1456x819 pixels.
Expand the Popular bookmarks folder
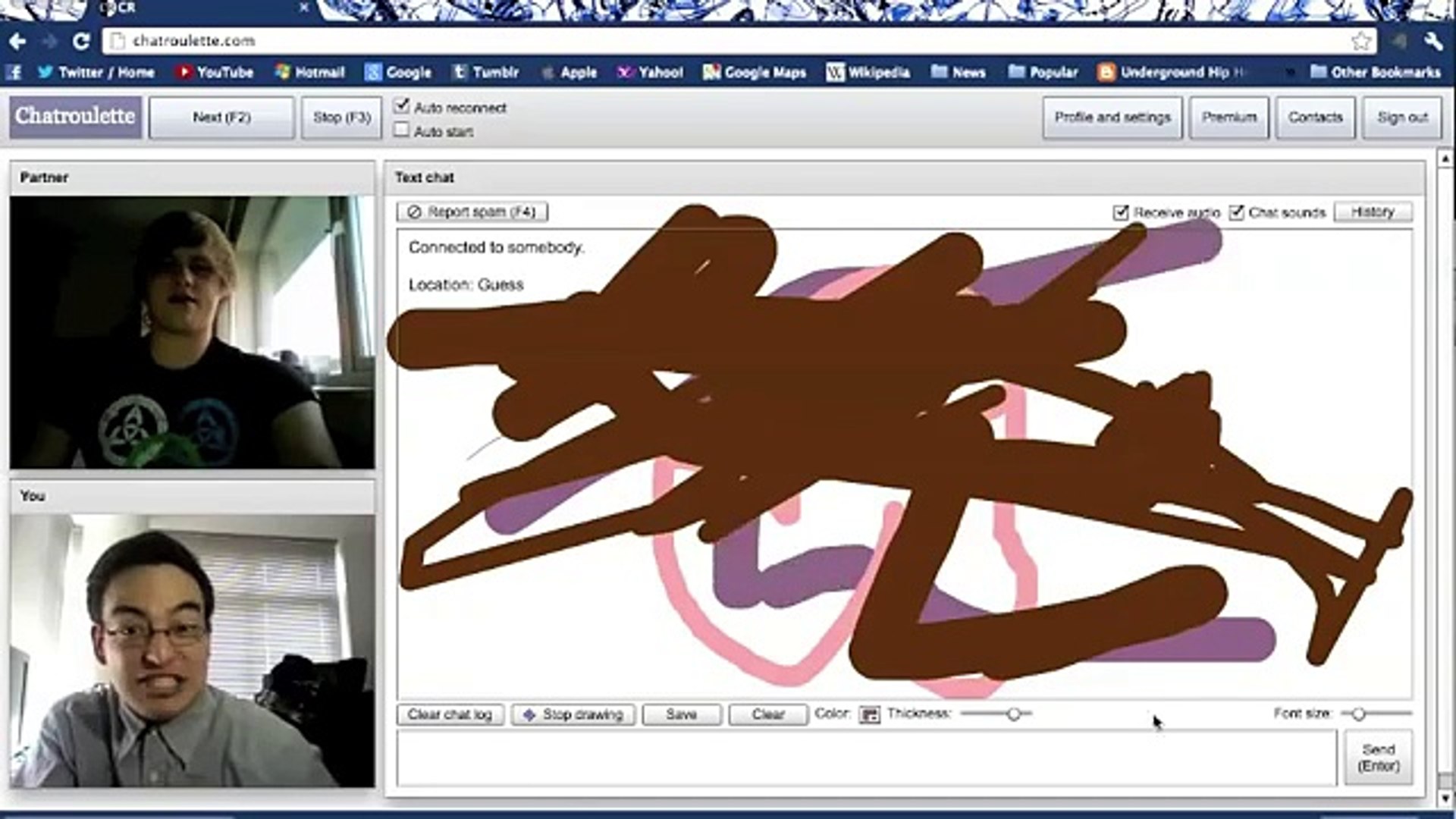[1043, 72]
